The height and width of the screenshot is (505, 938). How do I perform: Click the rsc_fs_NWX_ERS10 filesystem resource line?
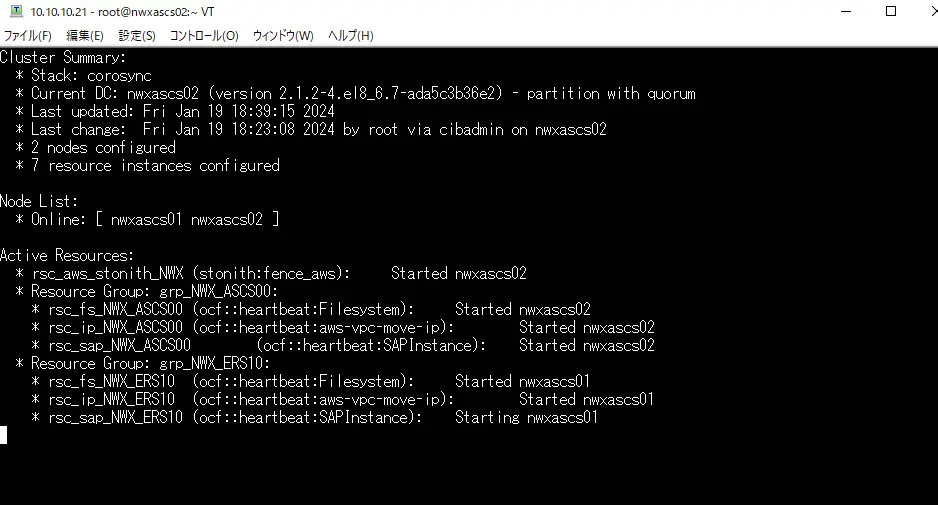point(310,381)
